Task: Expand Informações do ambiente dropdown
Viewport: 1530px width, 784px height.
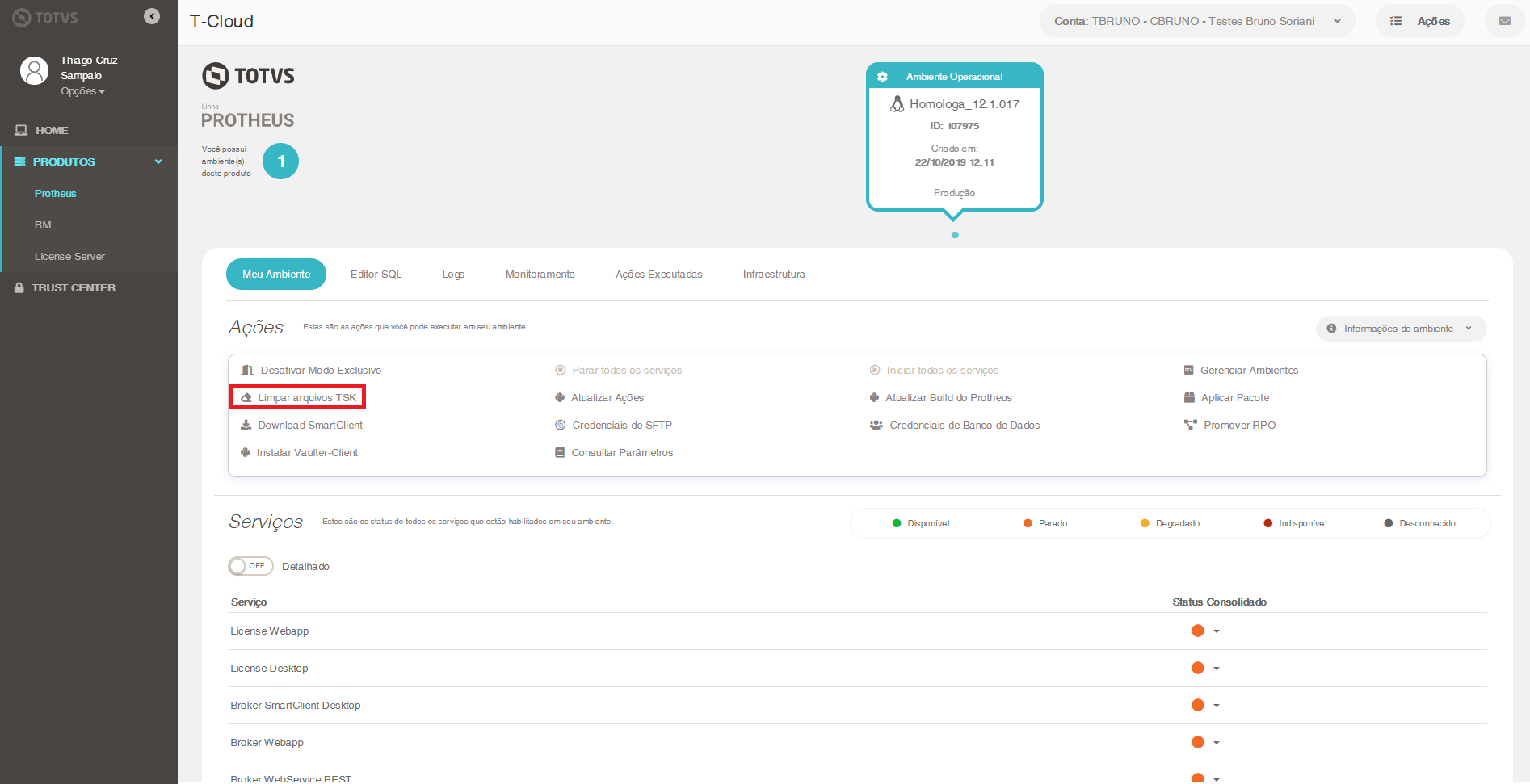Action: (1401, 329)
